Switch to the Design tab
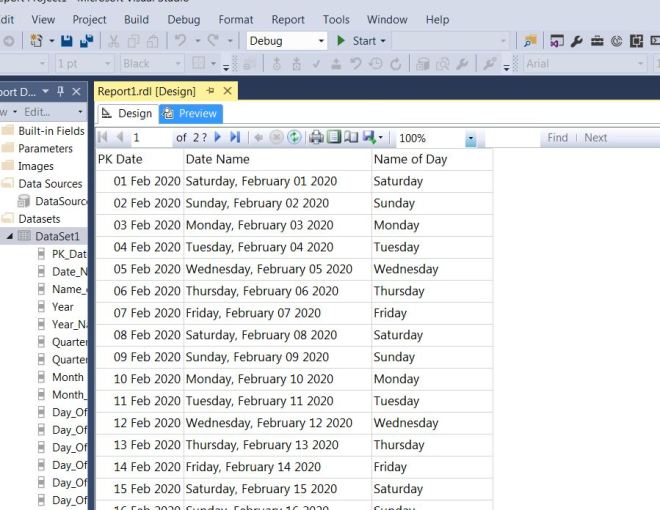The width and height of the screenshot is (660, 510). [127, 113]
